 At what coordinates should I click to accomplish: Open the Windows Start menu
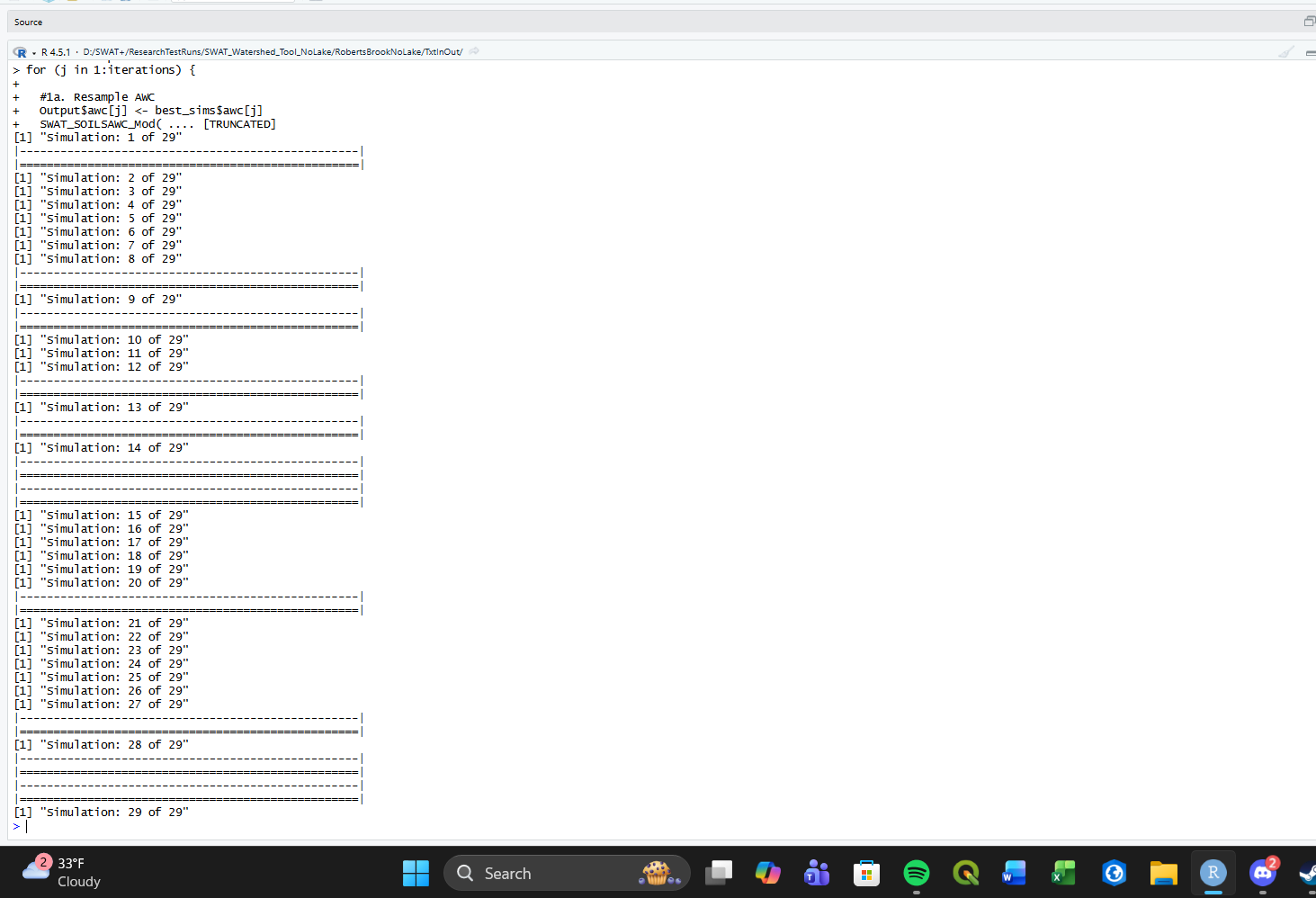416,873
